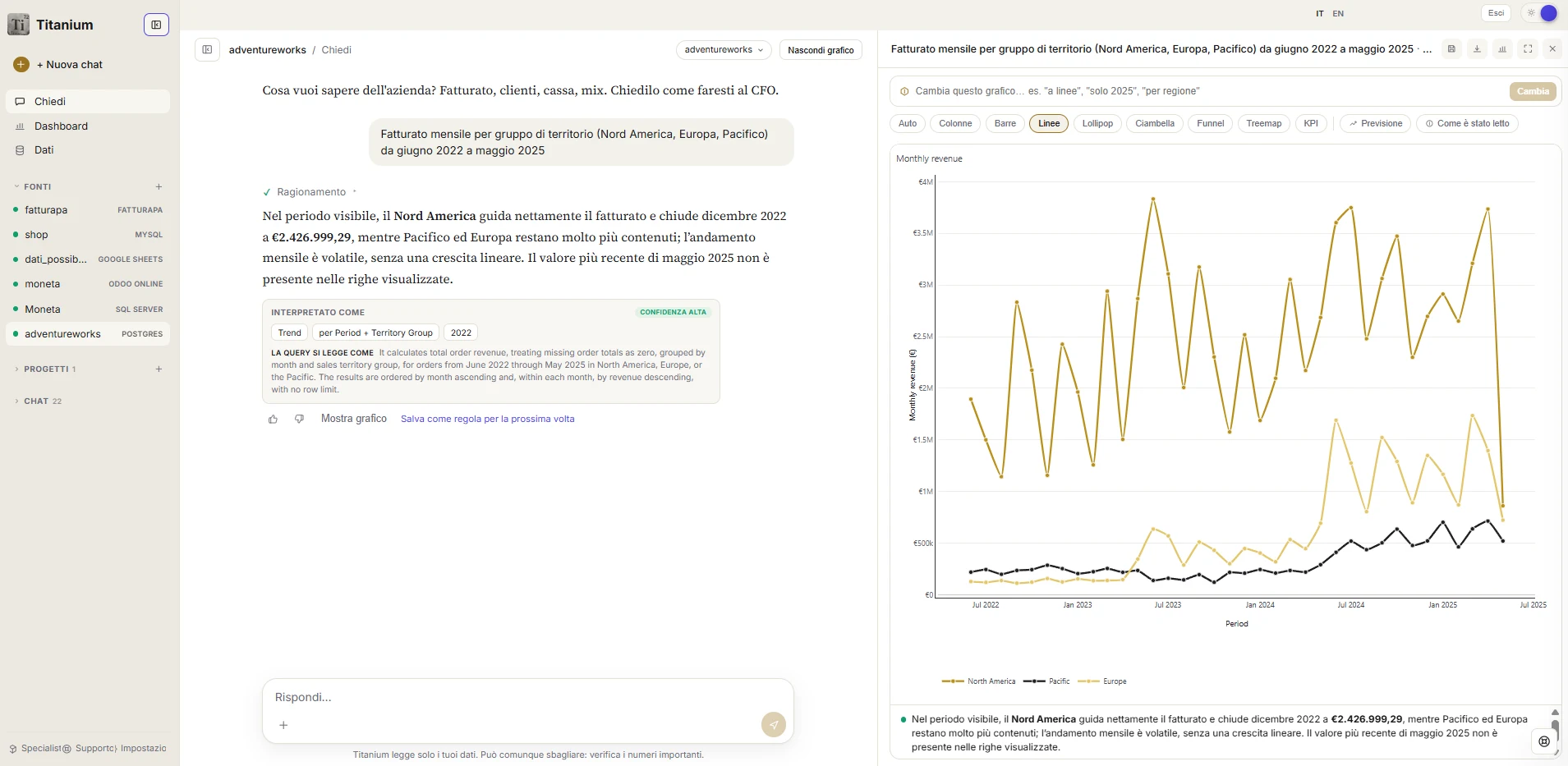This screenshot has height=766, width=1568.
Task: Open the adventureworks source dropdown
Action: click(724, 50)
